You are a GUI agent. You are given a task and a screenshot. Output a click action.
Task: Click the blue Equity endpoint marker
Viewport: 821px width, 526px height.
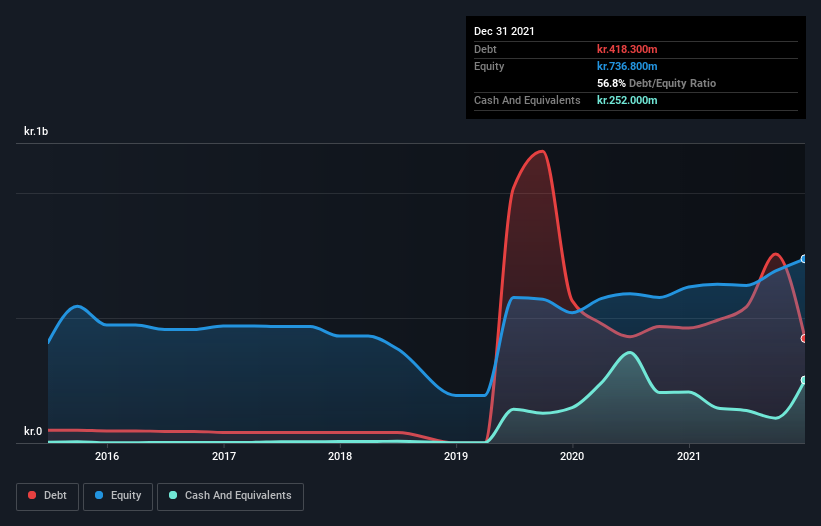[804, 259]
